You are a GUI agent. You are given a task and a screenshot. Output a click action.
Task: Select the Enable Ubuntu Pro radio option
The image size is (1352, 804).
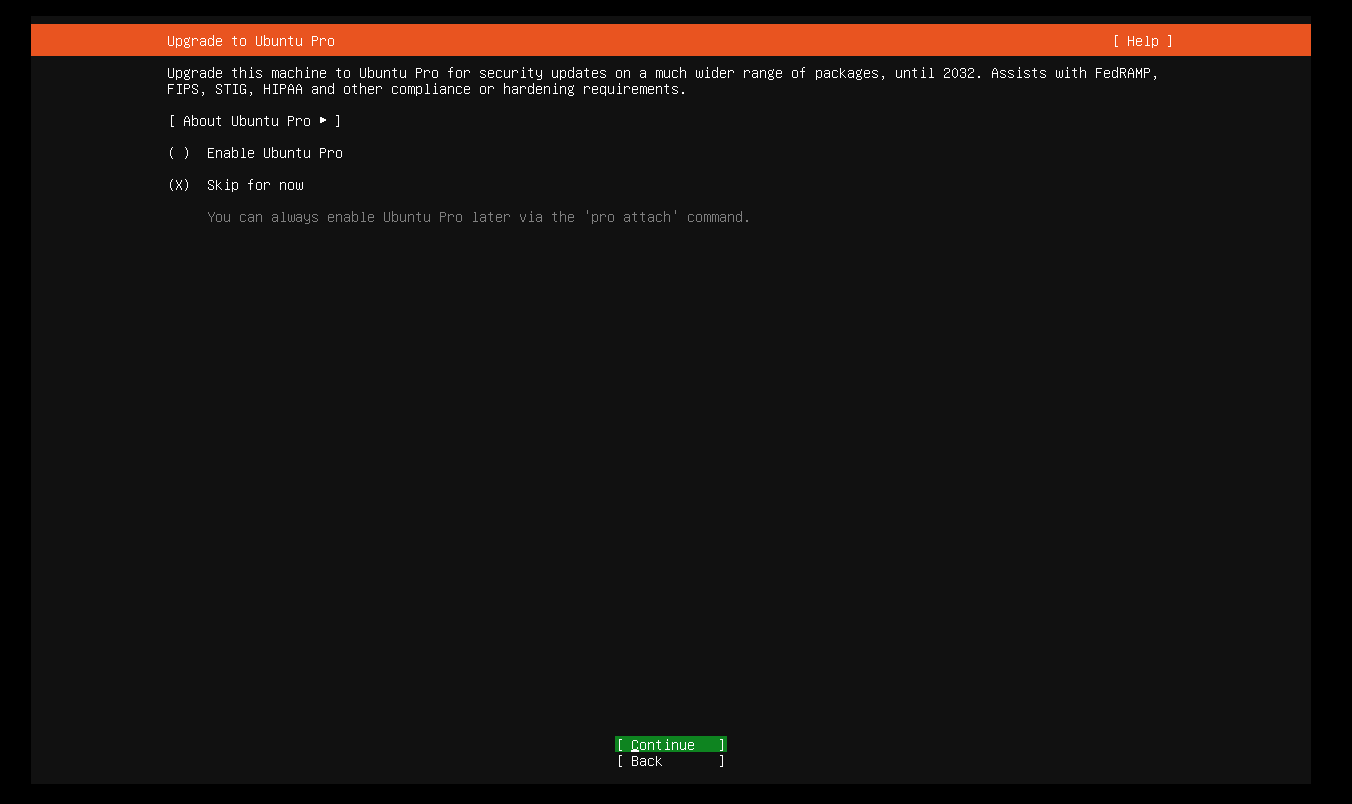[255, 153]
